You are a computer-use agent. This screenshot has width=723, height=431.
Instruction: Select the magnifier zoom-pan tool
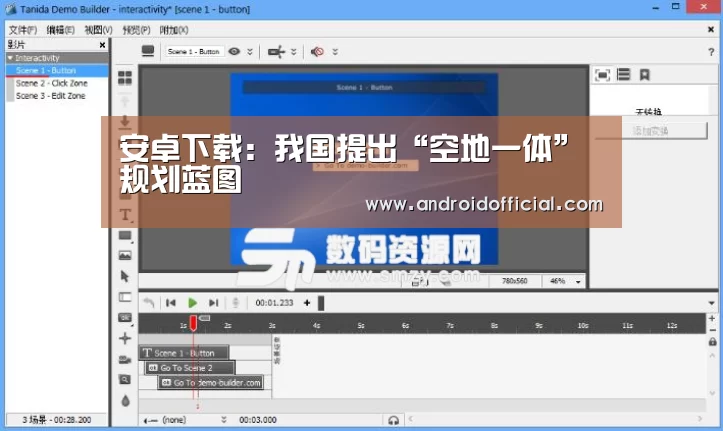tap(125, 379)
